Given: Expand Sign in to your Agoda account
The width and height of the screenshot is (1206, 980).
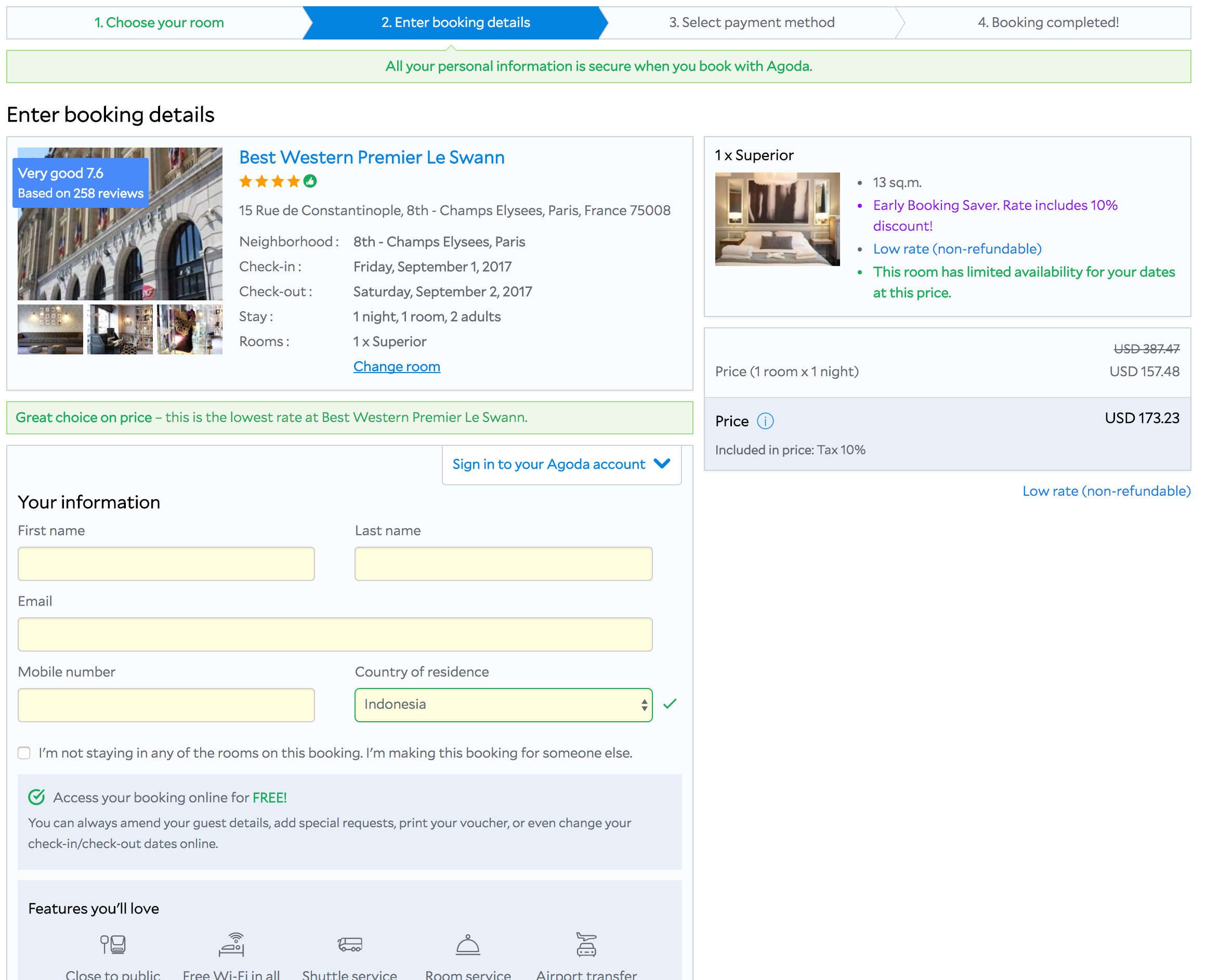Looking at the screenshot, I should (562, 464).
